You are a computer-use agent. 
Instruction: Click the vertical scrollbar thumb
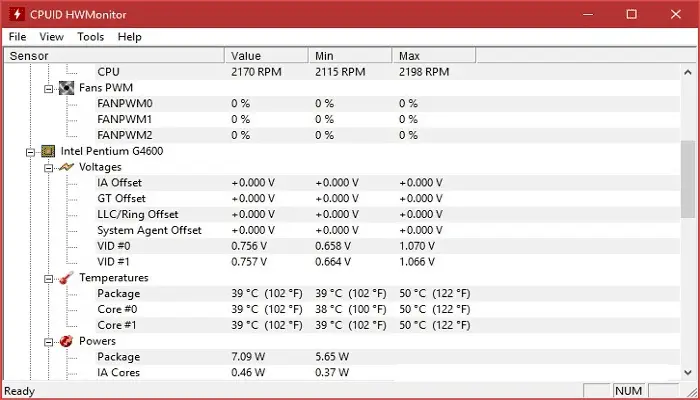click(688, 179)
